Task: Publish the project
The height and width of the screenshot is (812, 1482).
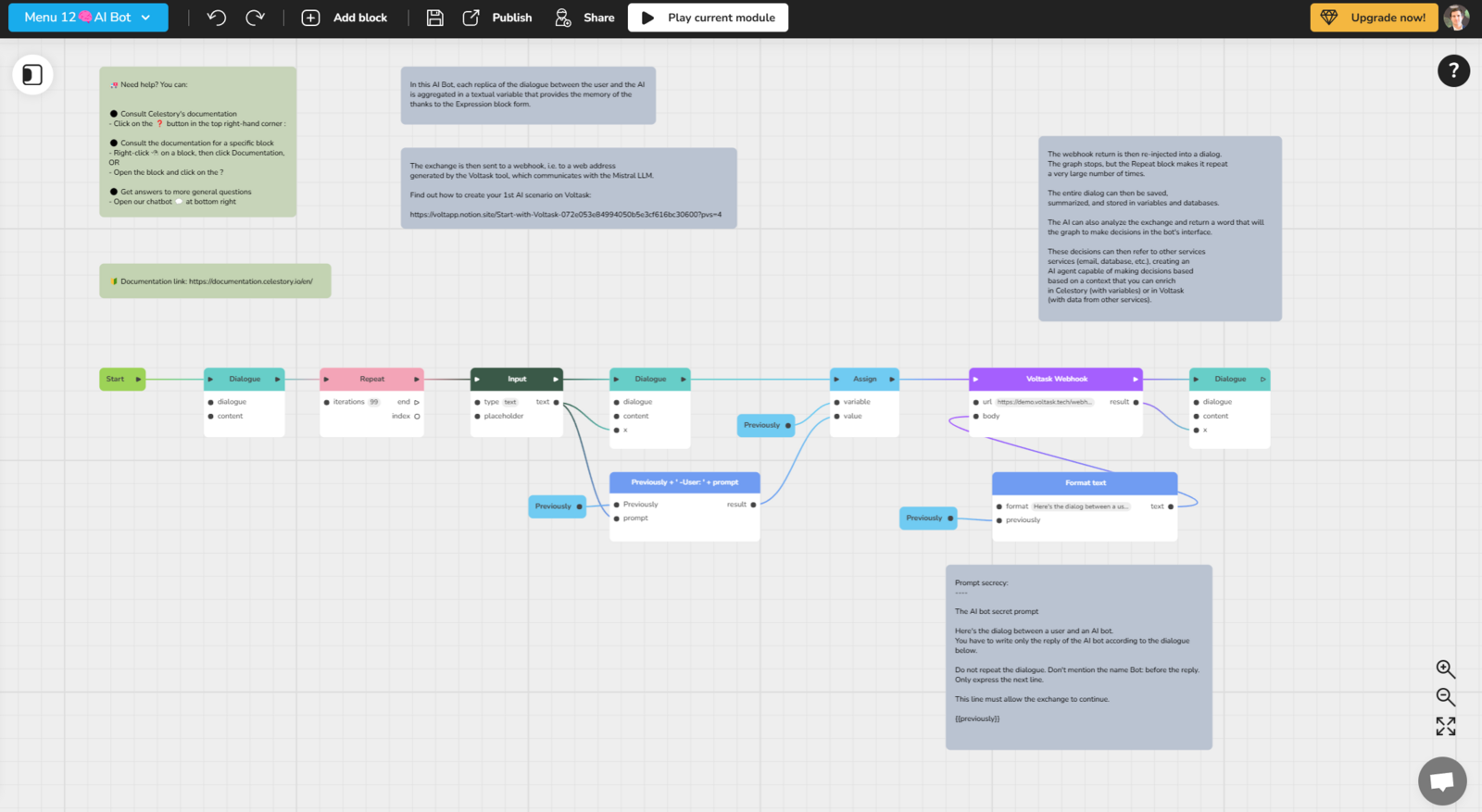Action: 496,18
